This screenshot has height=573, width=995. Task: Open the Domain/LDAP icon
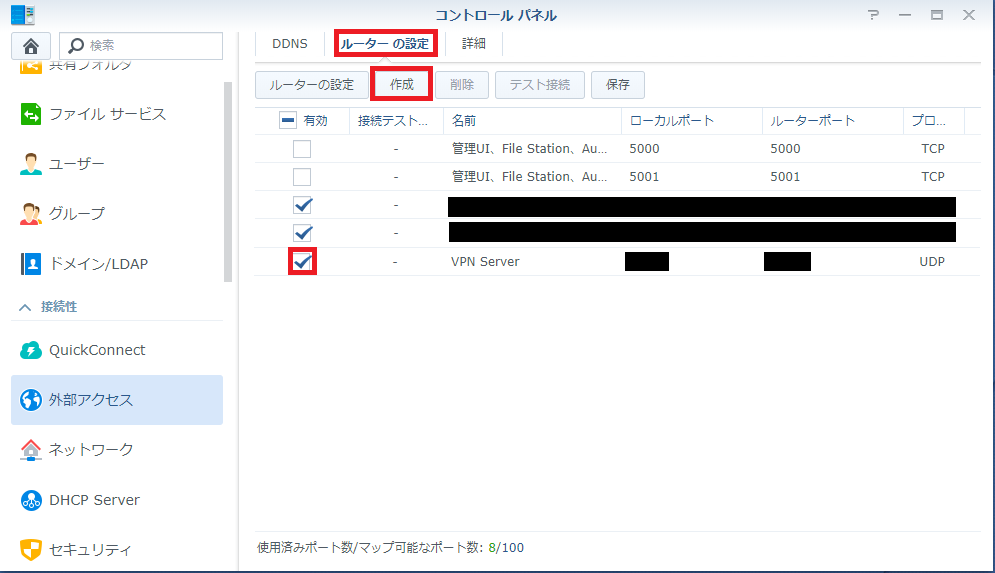tap(30, 264)
